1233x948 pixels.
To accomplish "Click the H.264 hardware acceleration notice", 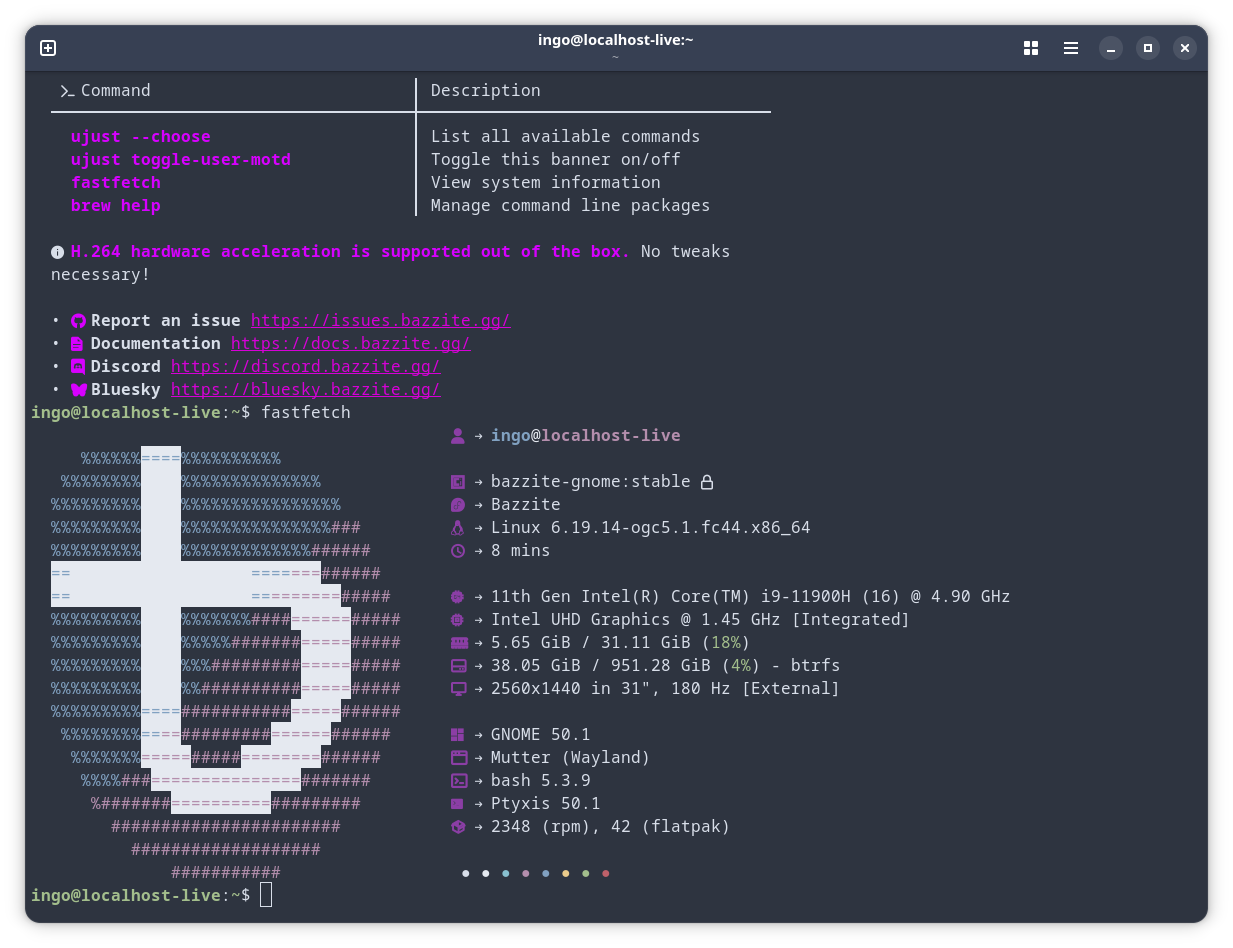I will click(x=351, y=252).
